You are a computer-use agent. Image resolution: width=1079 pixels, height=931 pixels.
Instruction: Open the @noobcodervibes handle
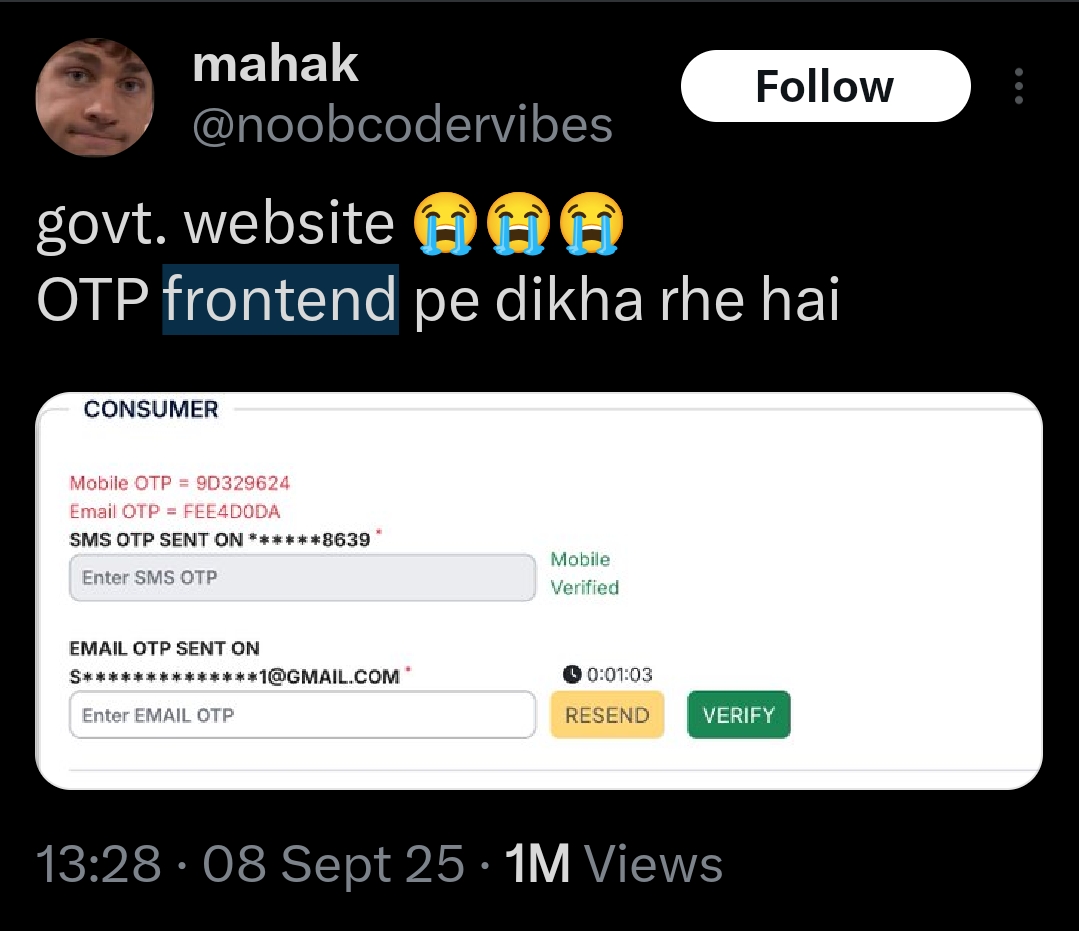[402, 125]
